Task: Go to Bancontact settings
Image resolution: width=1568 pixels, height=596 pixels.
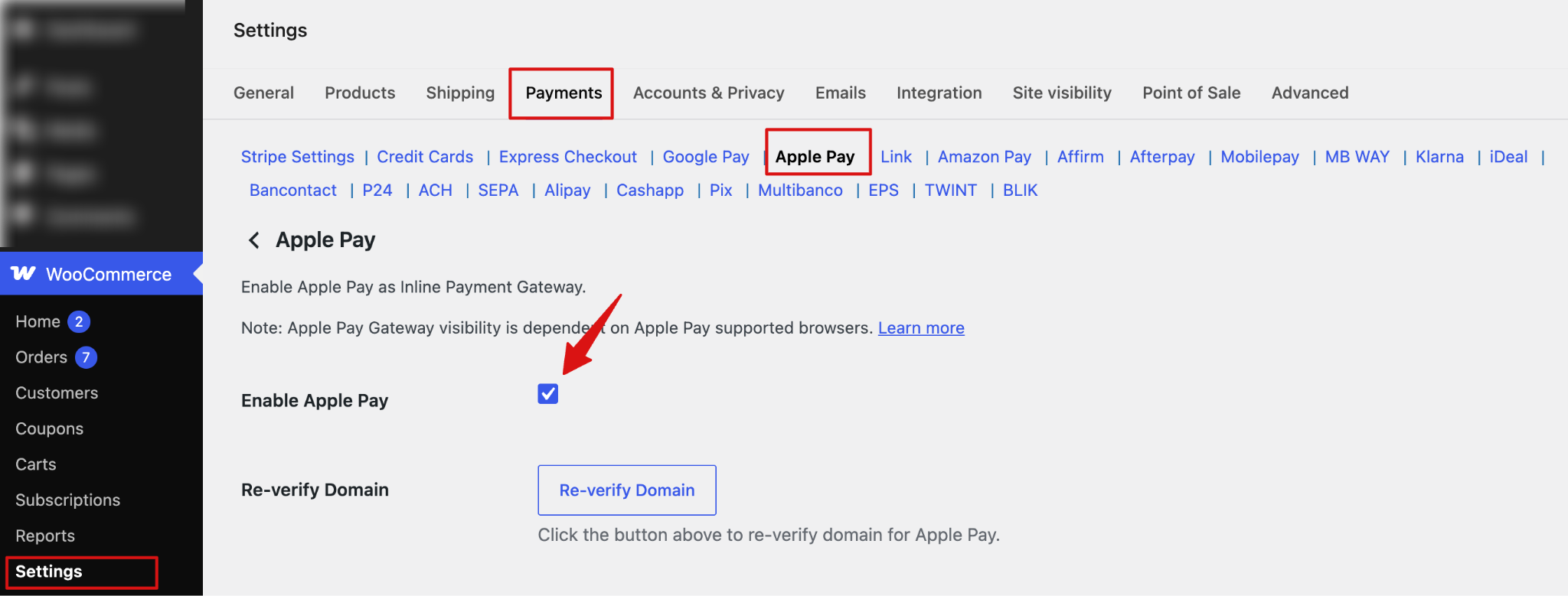Action: point(293,191)
